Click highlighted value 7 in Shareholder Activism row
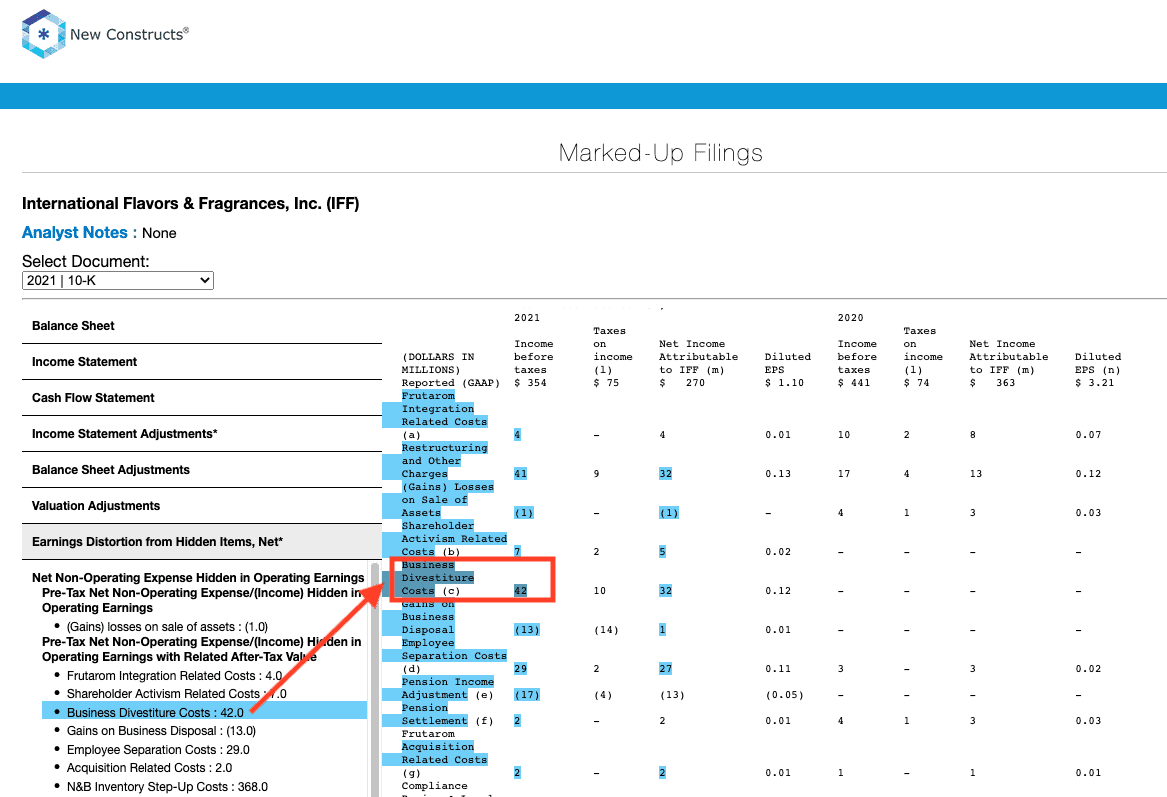1167x797 pixels. click(517, 551)
